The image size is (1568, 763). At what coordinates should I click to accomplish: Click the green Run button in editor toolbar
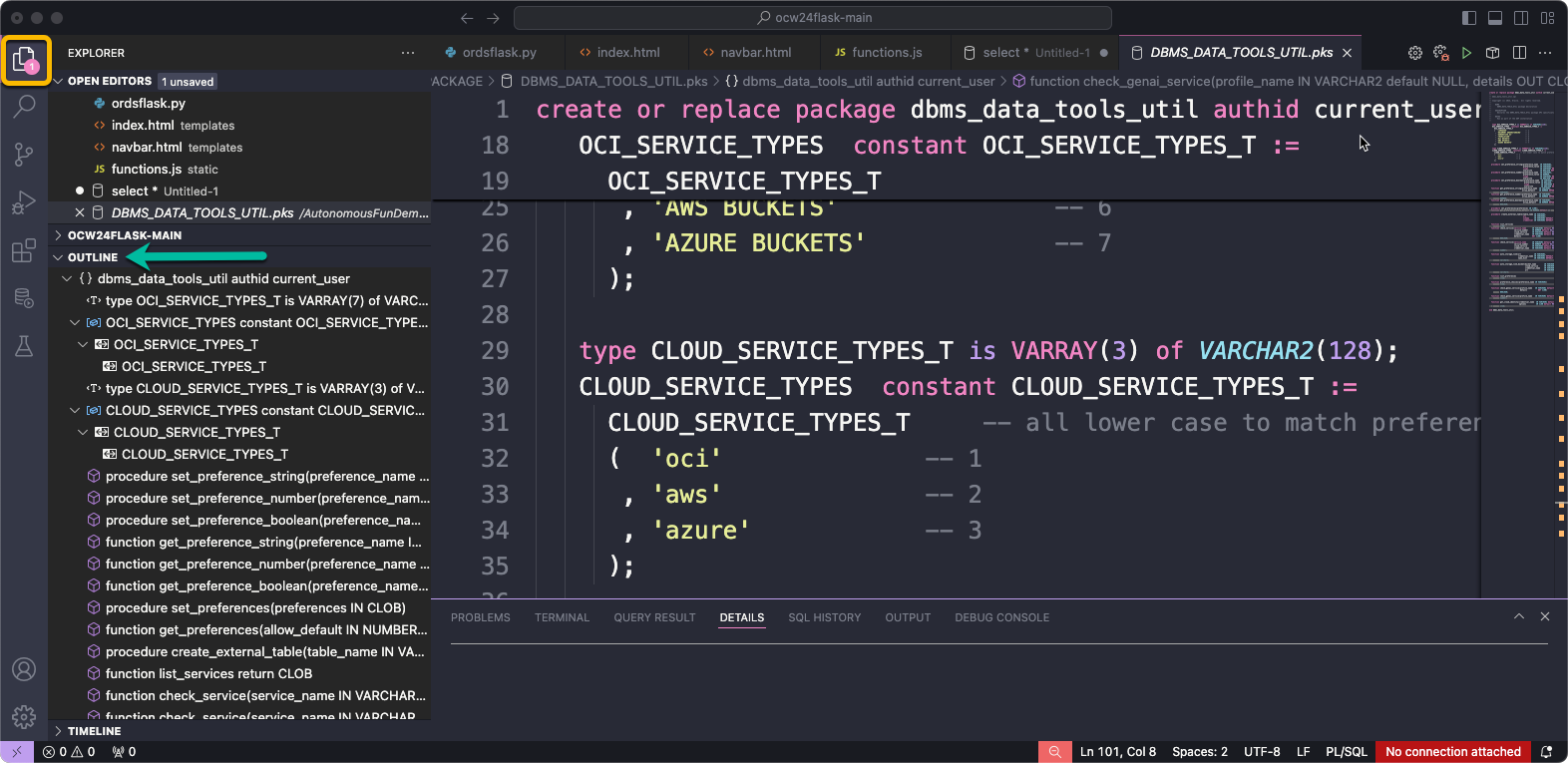[1466, 53]
